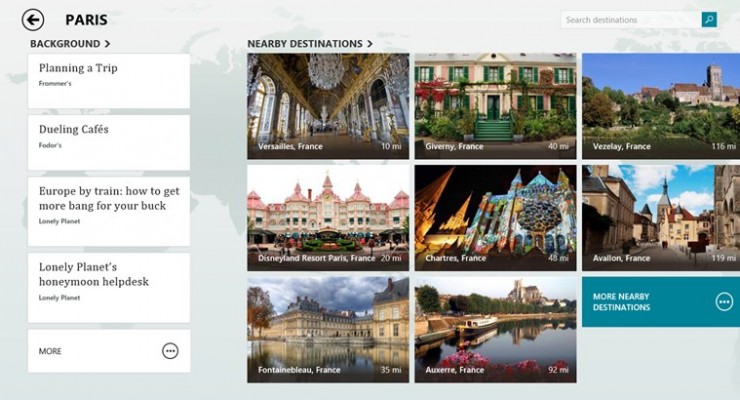This screenshot has height=400, width=740.
Task: Click the back arrow icon
Action: pyautogui.click(x=33, y=20)
